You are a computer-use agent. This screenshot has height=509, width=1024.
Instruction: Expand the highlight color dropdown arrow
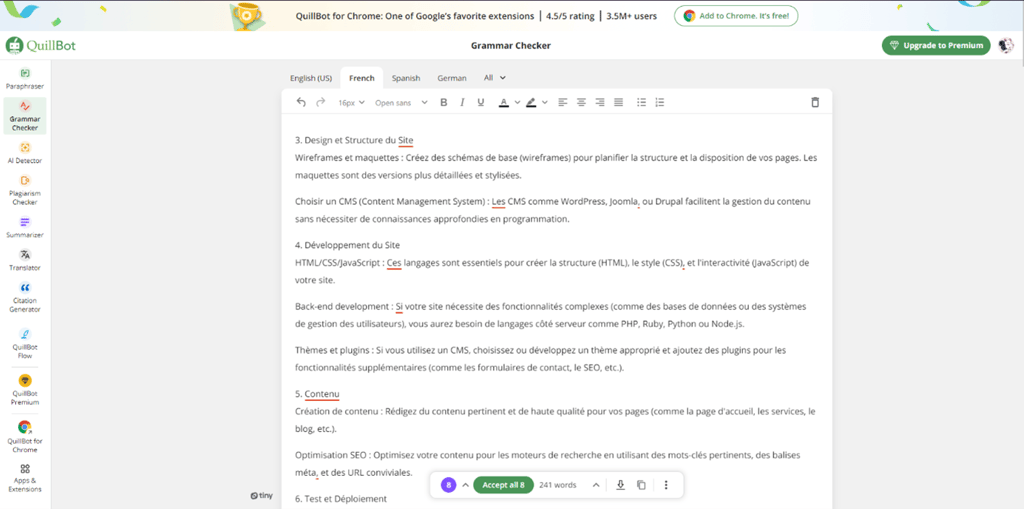point(545,103)
